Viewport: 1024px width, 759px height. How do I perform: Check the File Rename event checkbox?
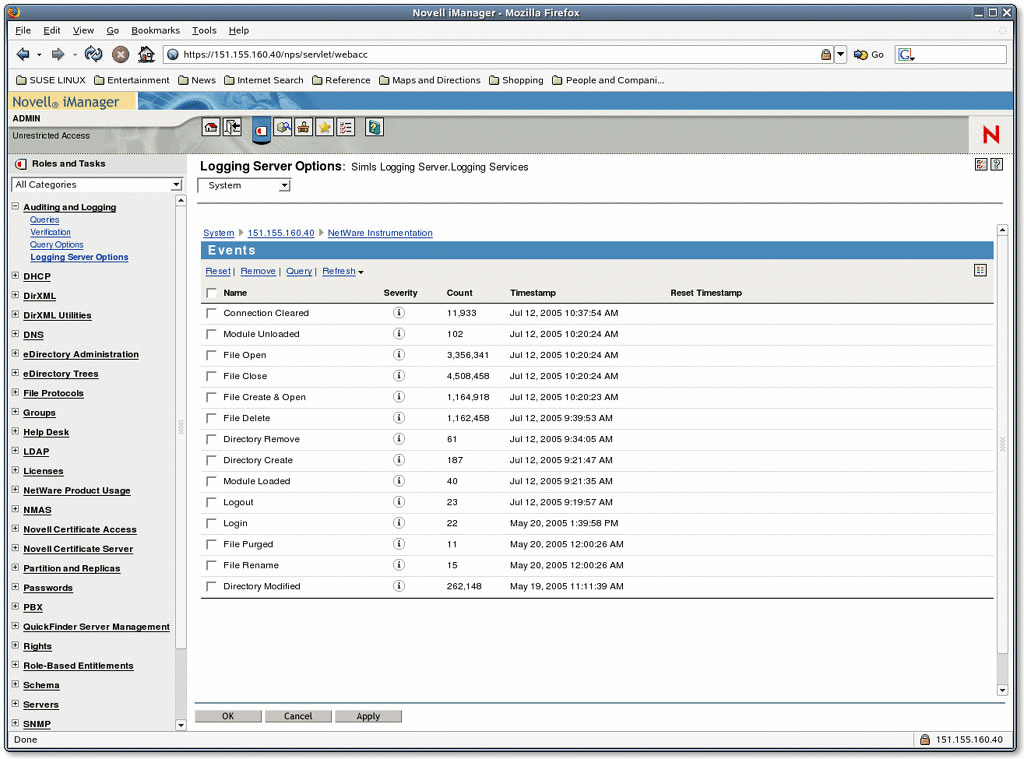211,566
